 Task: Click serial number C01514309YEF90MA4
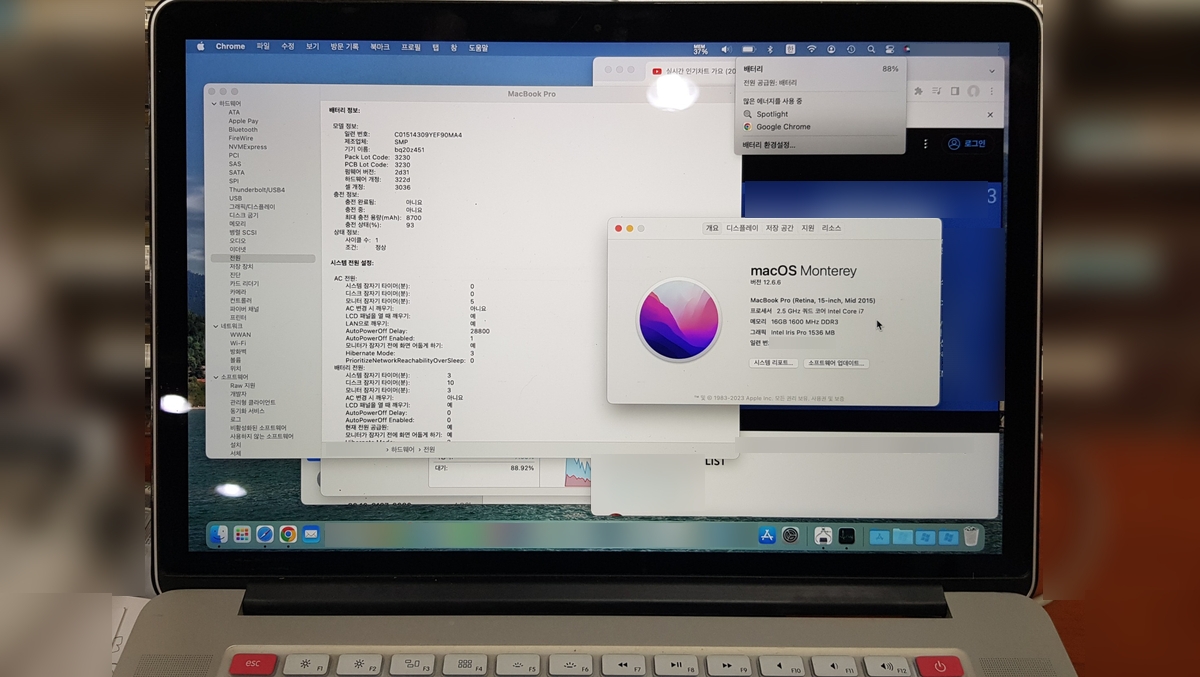pyautogui.click(x=428, y=134)
